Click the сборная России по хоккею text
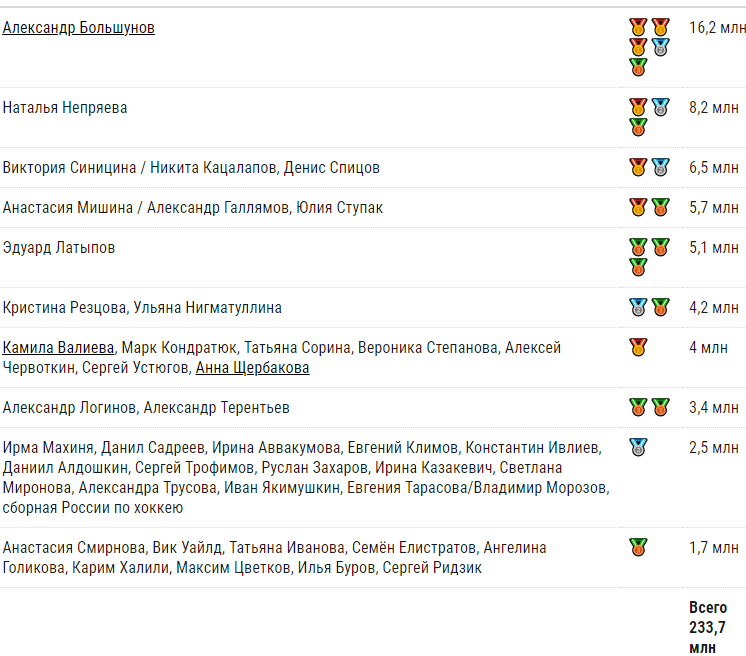 click(93, 508)
